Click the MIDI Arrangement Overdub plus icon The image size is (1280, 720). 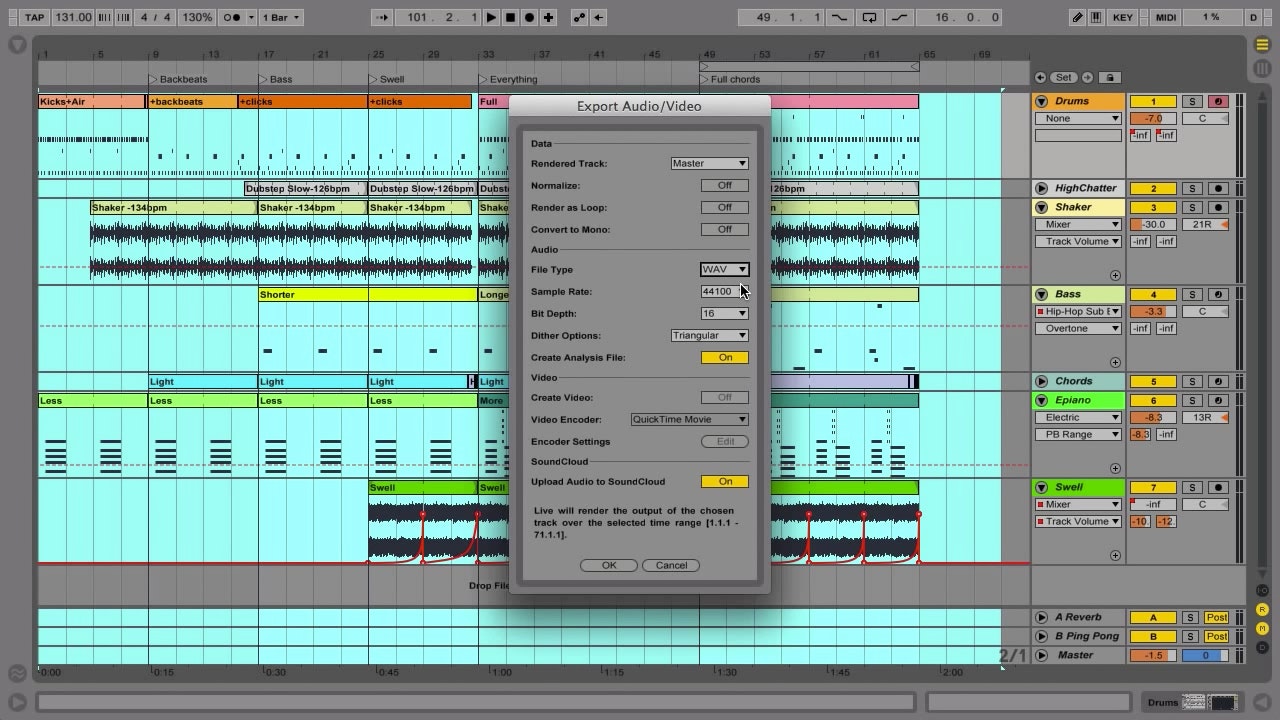pyautogui.click(x=547, y=16)
